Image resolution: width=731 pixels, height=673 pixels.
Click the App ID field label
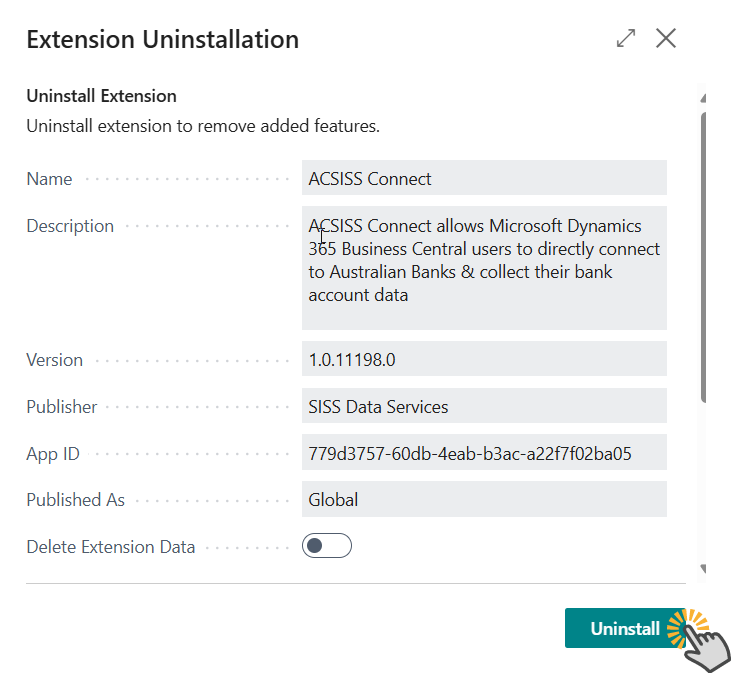53,454
